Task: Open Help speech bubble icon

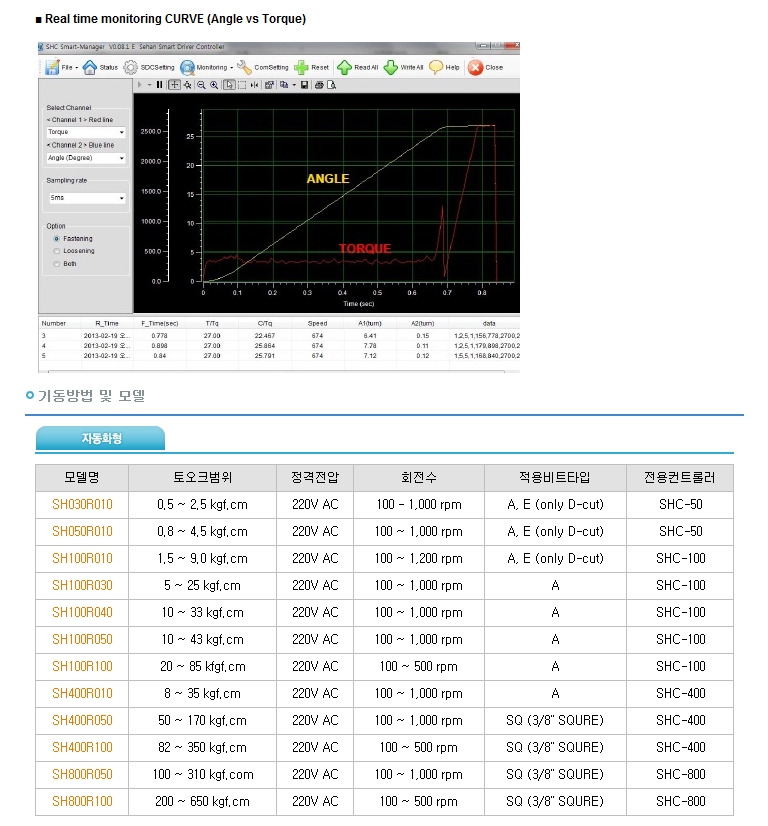Action: click(x=436, y=67)
